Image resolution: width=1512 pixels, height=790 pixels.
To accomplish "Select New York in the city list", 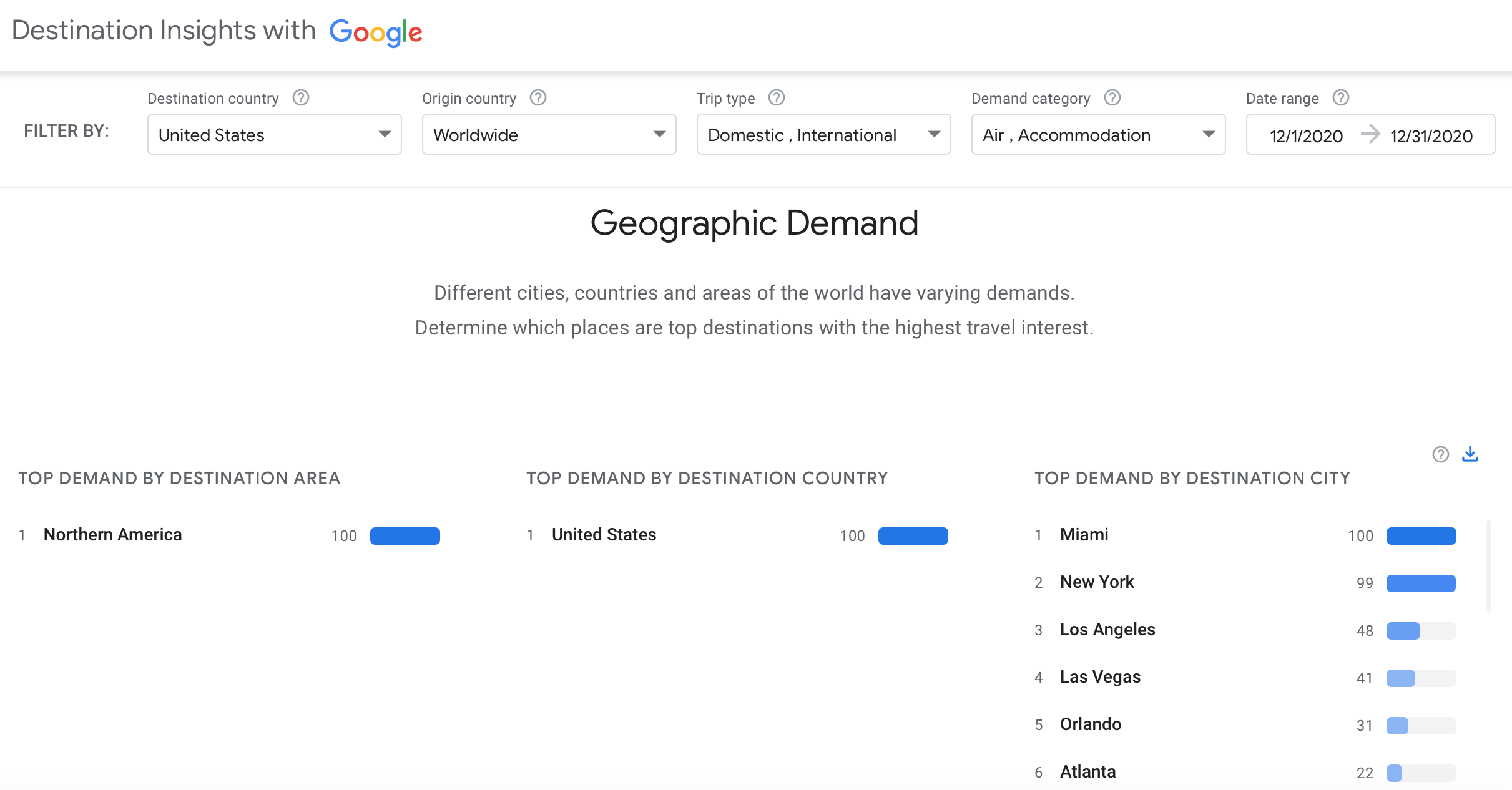I will point(1097,582).
